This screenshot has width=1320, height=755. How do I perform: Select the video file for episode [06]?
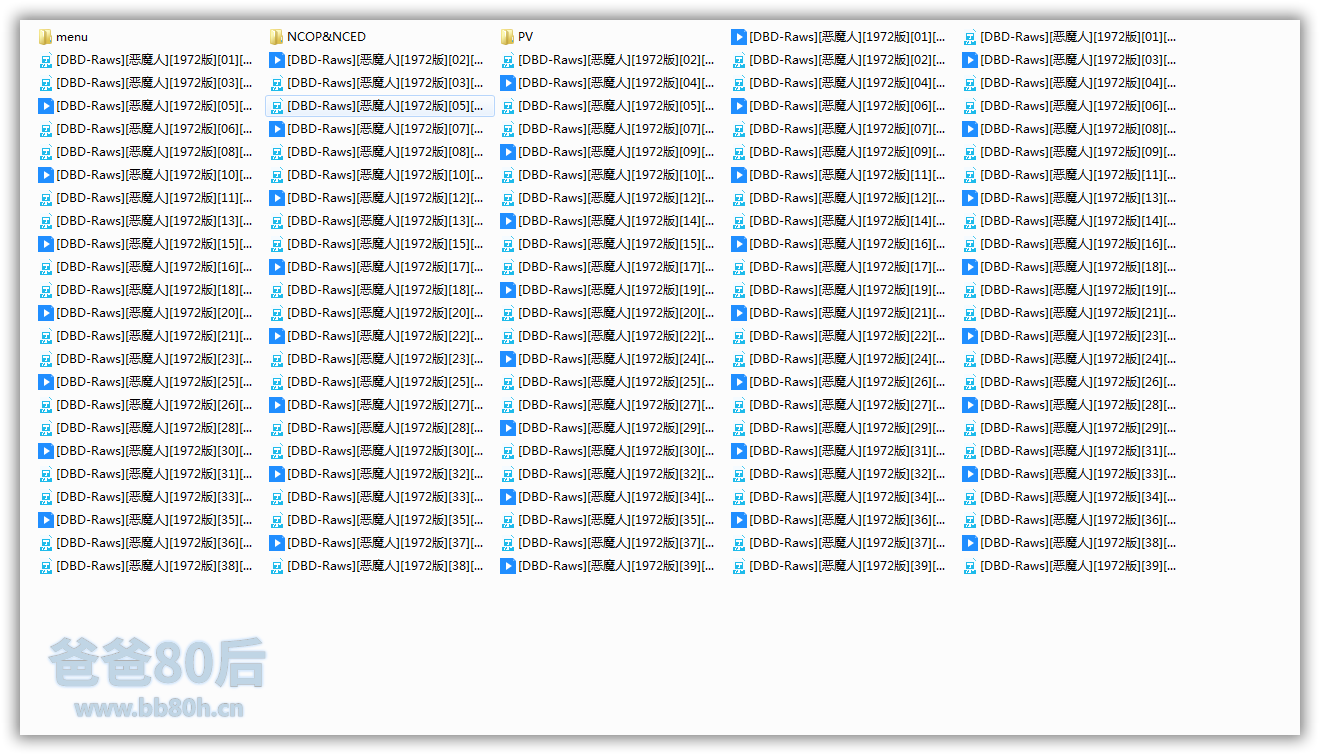839,106
